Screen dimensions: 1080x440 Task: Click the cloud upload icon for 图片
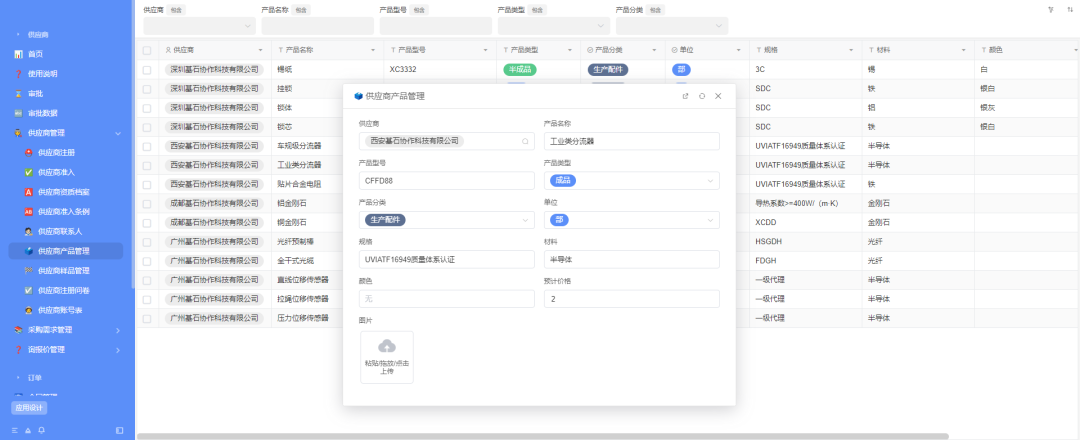387,346
